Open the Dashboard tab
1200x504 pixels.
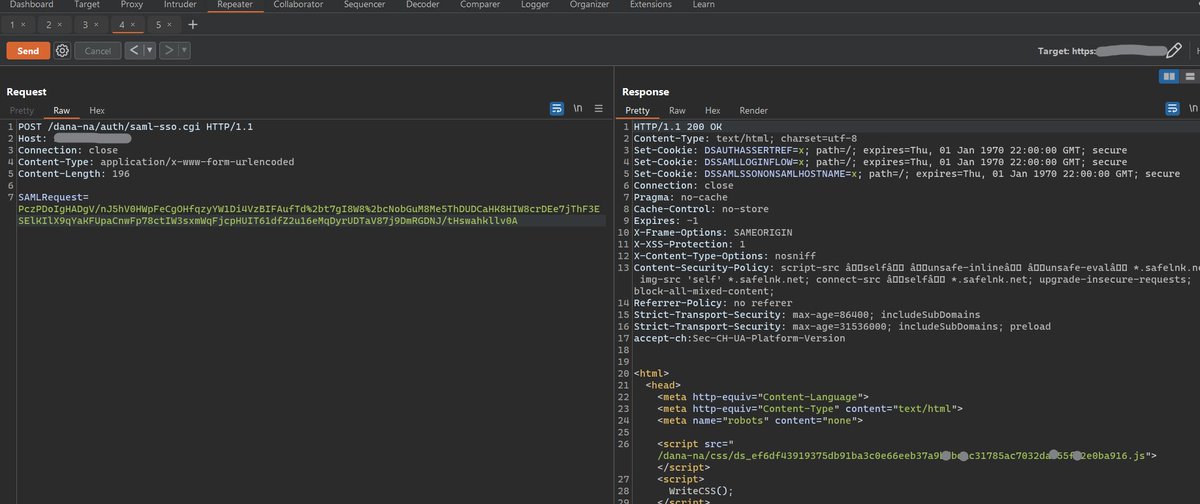click(x=31, y=5)
